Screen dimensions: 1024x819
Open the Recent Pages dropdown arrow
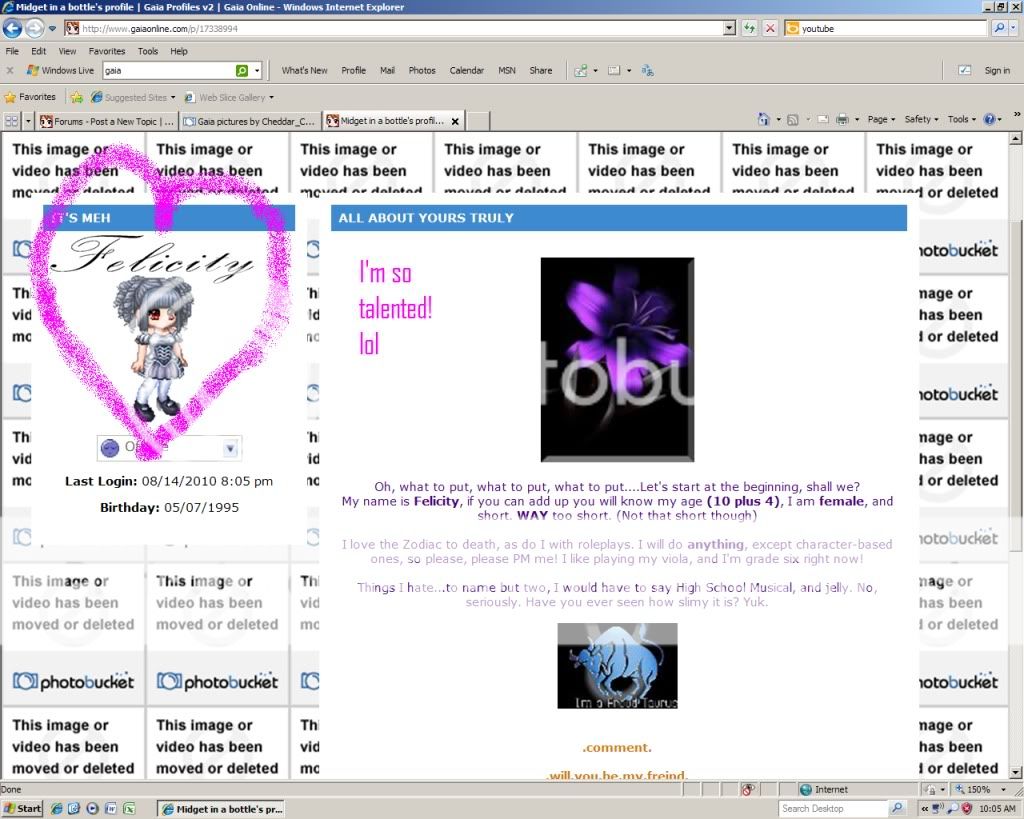(x=52, y=29)
